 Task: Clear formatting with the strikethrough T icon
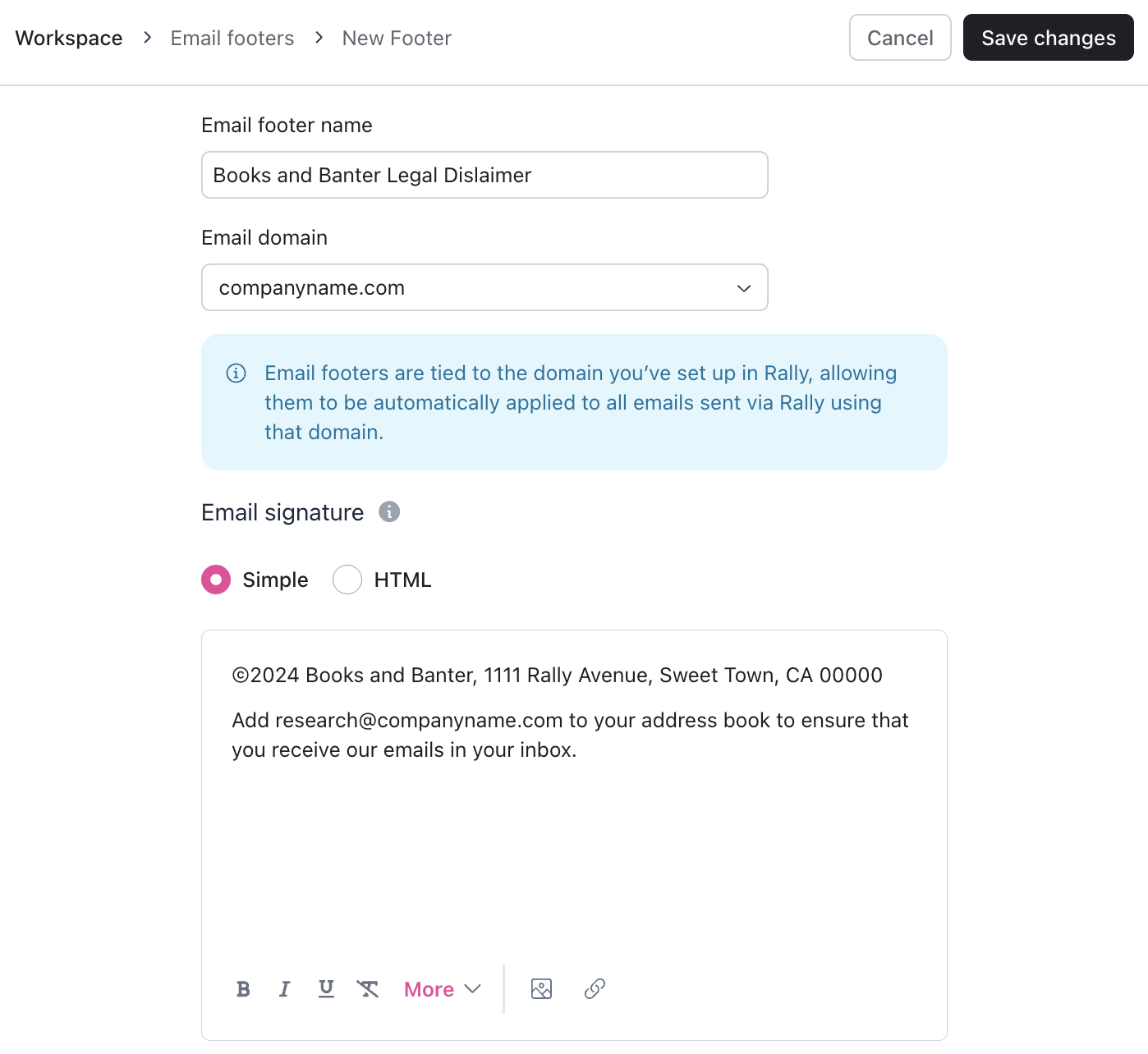[x=368, y=989]
